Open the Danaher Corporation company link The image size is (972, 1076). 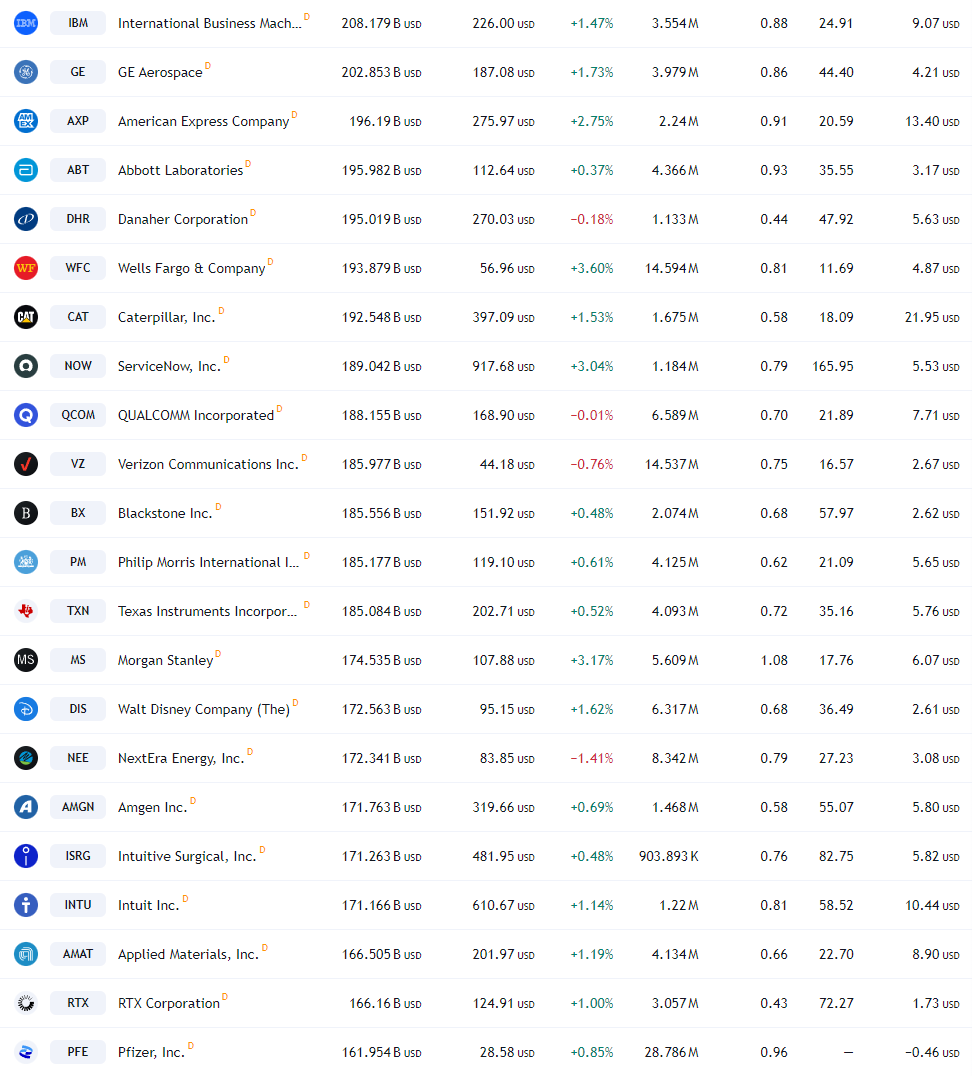[x=183, y=219]
